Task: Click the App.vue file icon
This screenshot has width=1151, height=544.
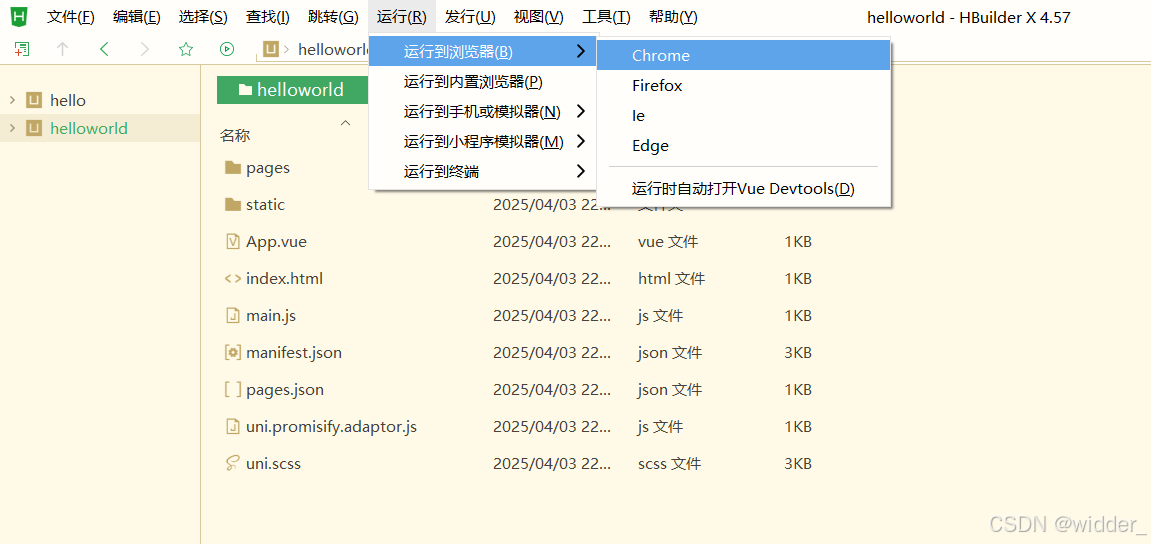Action: 233,242
